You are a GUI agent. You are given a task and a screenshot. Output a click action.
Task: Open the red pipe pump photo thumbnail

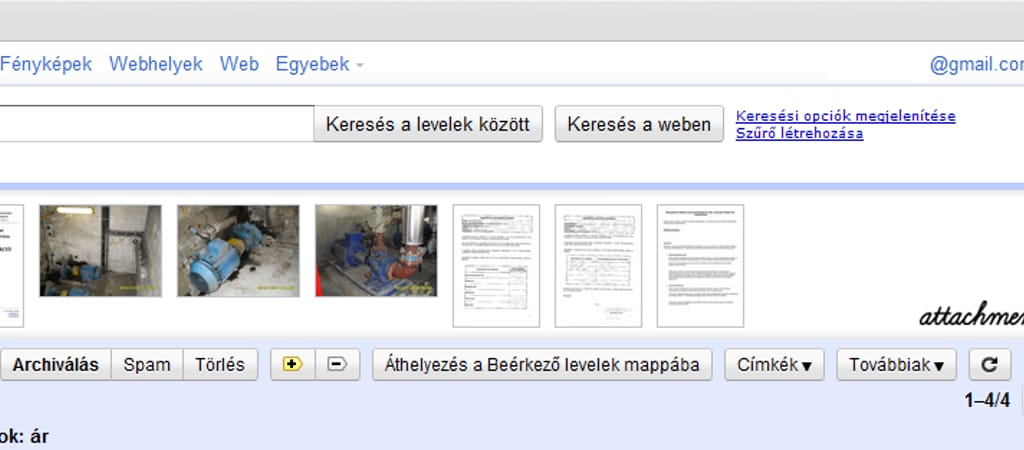point(376,251)
